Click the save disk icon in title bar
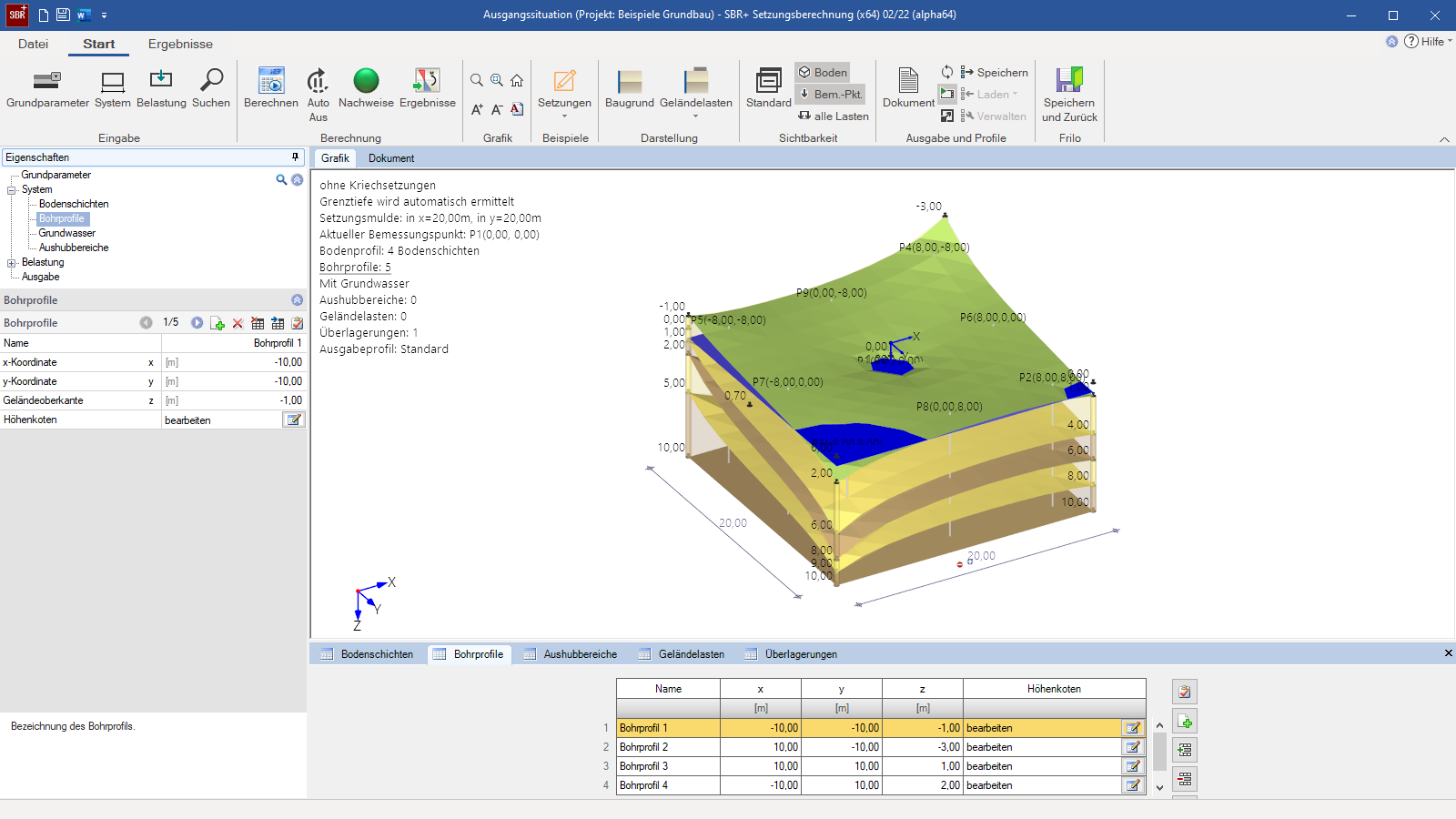 pos(63,15)
